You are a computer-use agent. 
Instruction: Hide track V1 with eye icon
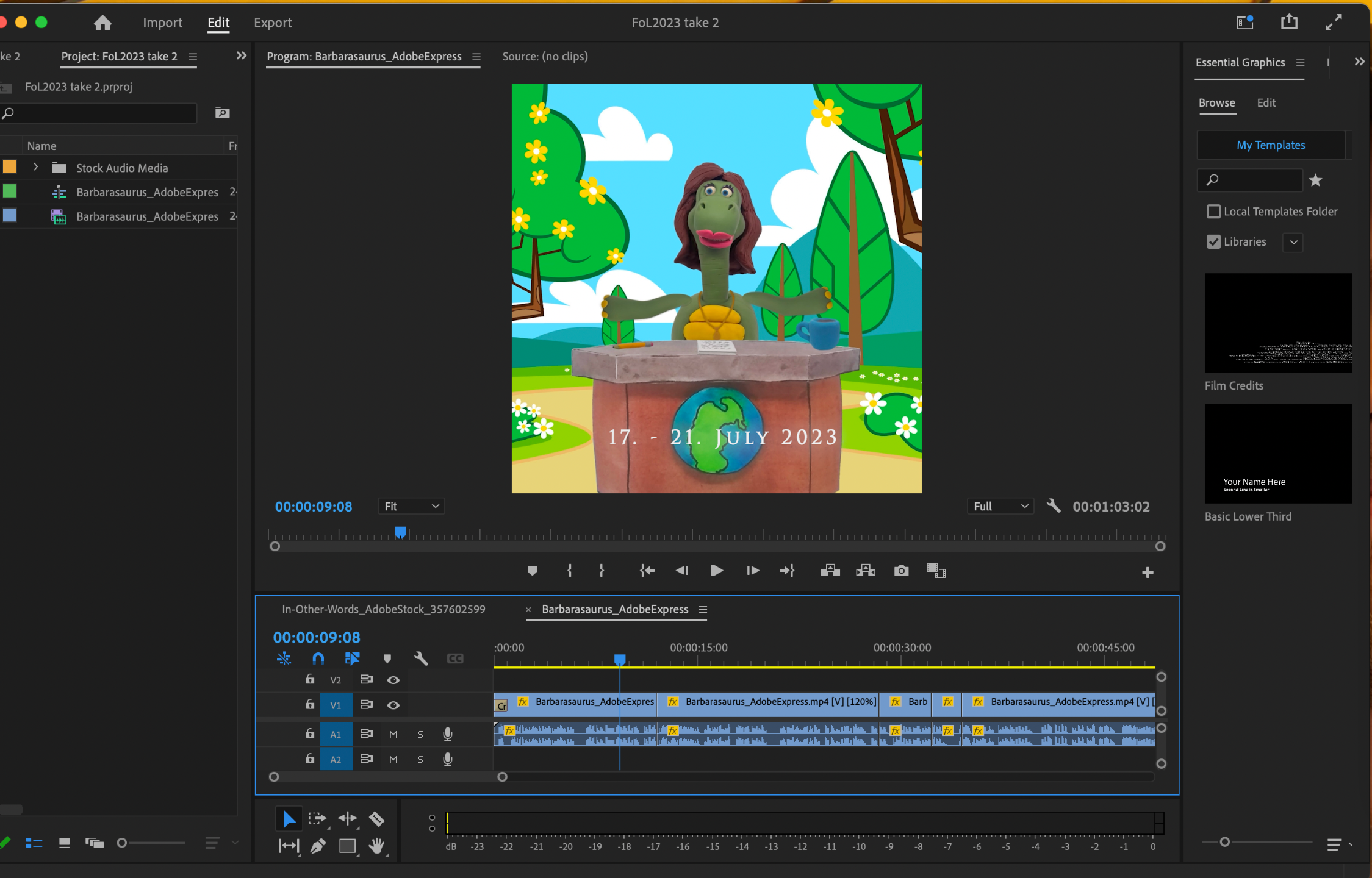393,705
